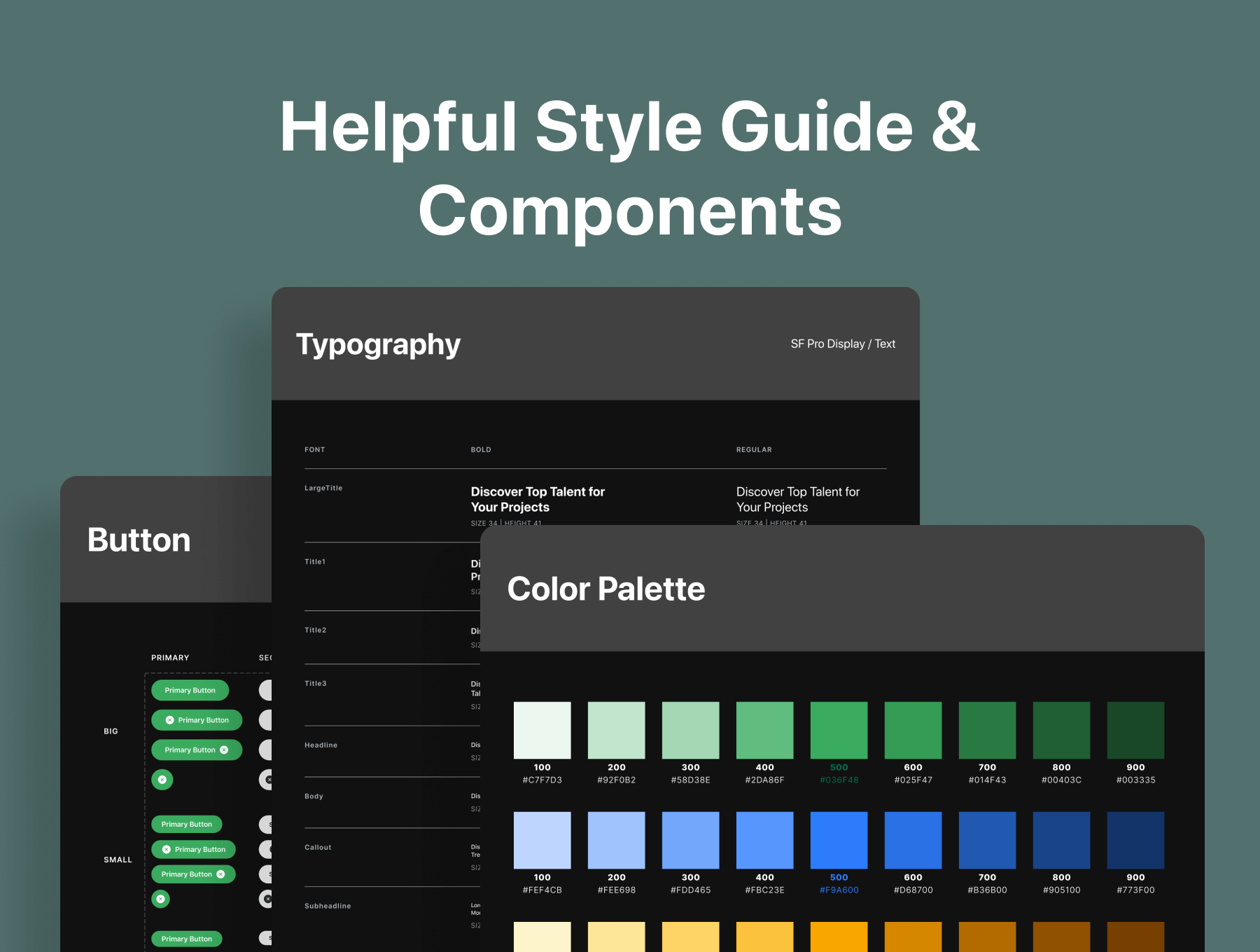Image resolution: width=1260 pixels, height=952 pixels.
Task: Select the green 800 swatch #00403C
Action: (x=1062, y=730)
